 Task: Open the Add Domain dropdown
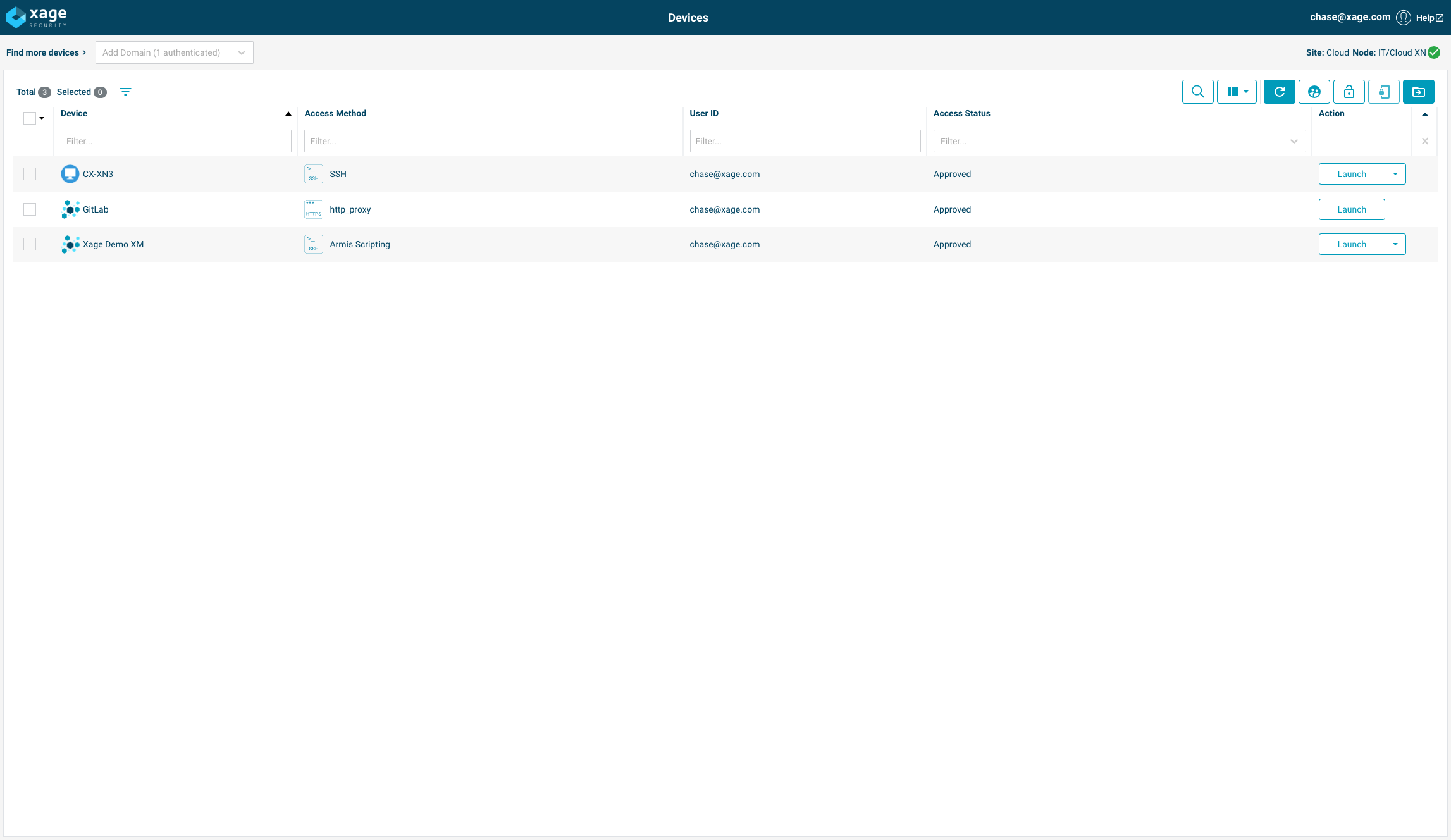click(174, 52)
